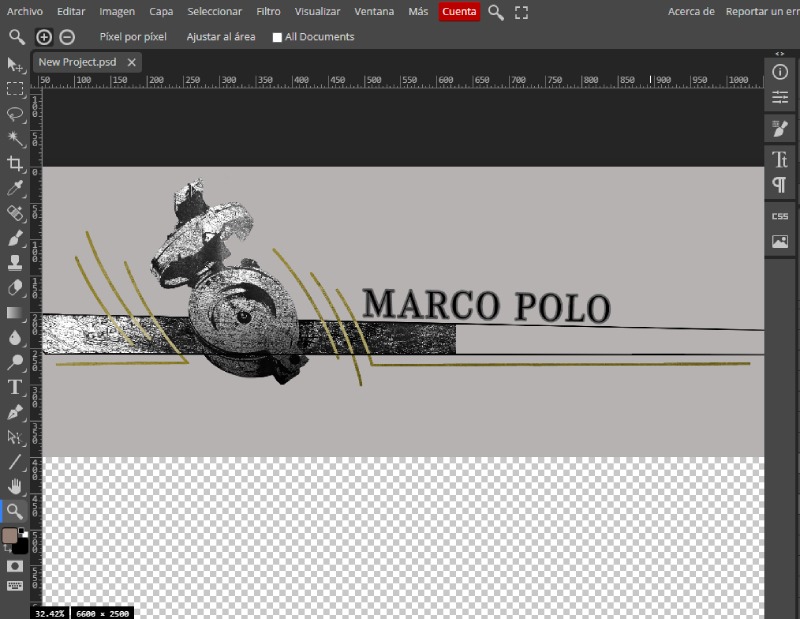Select the Type tool in left toolbar
The image size is (800, 619).
click(15, 387)
